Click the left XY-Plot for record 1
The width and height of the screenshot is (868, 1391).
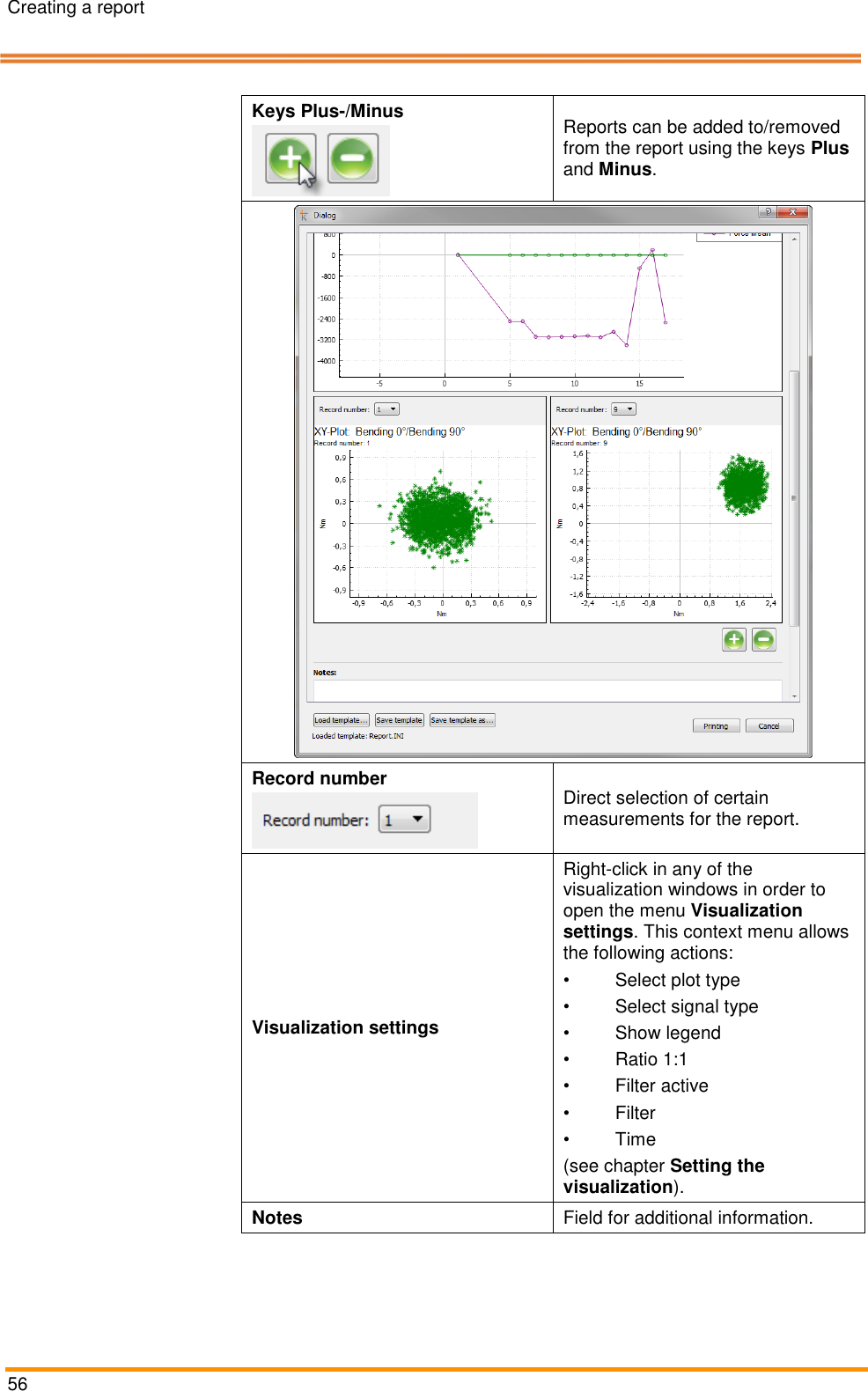click(x=430, y=524)
